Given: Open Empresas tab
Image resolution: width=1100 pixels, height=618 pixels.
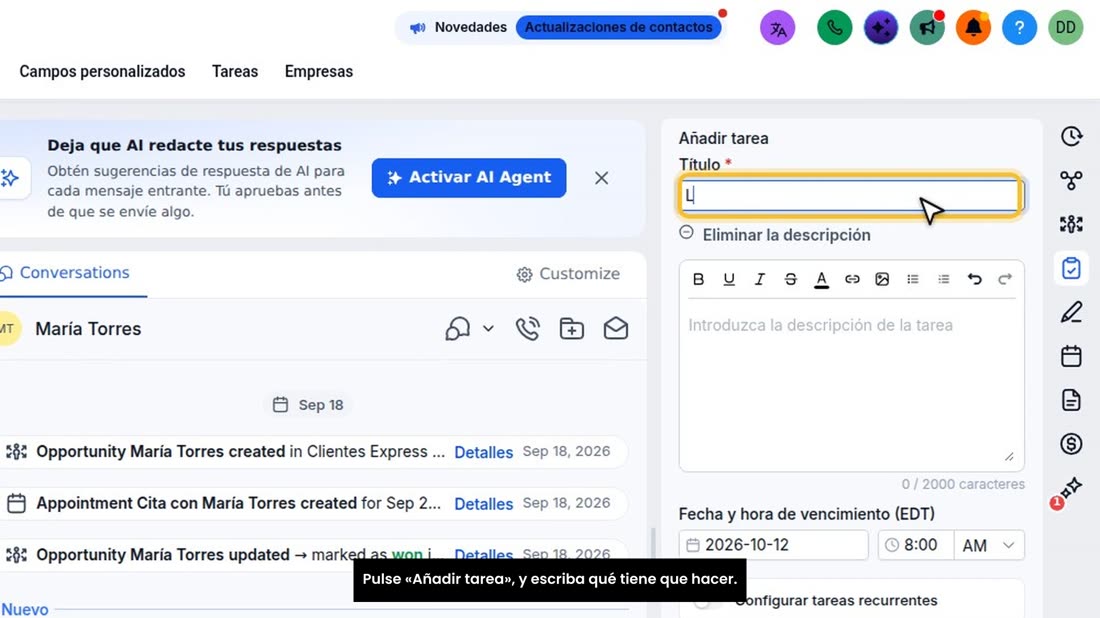Looking at the screenshot, I should point(318,72).
